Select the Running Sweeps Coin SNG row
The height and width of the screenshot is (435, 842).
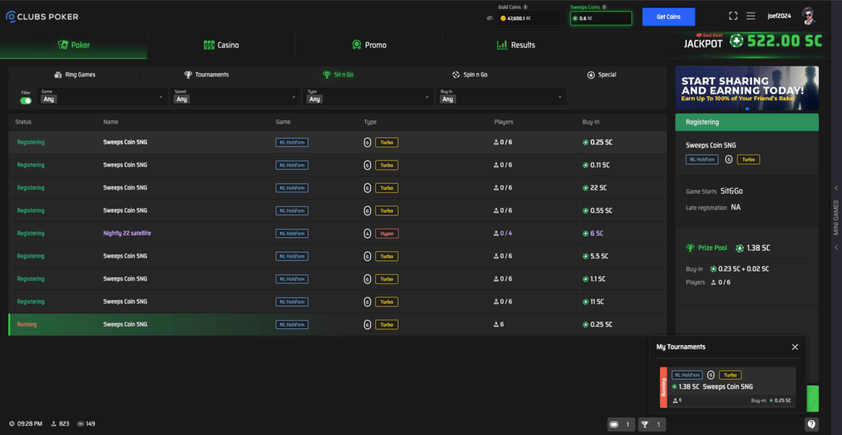point(337,324)
